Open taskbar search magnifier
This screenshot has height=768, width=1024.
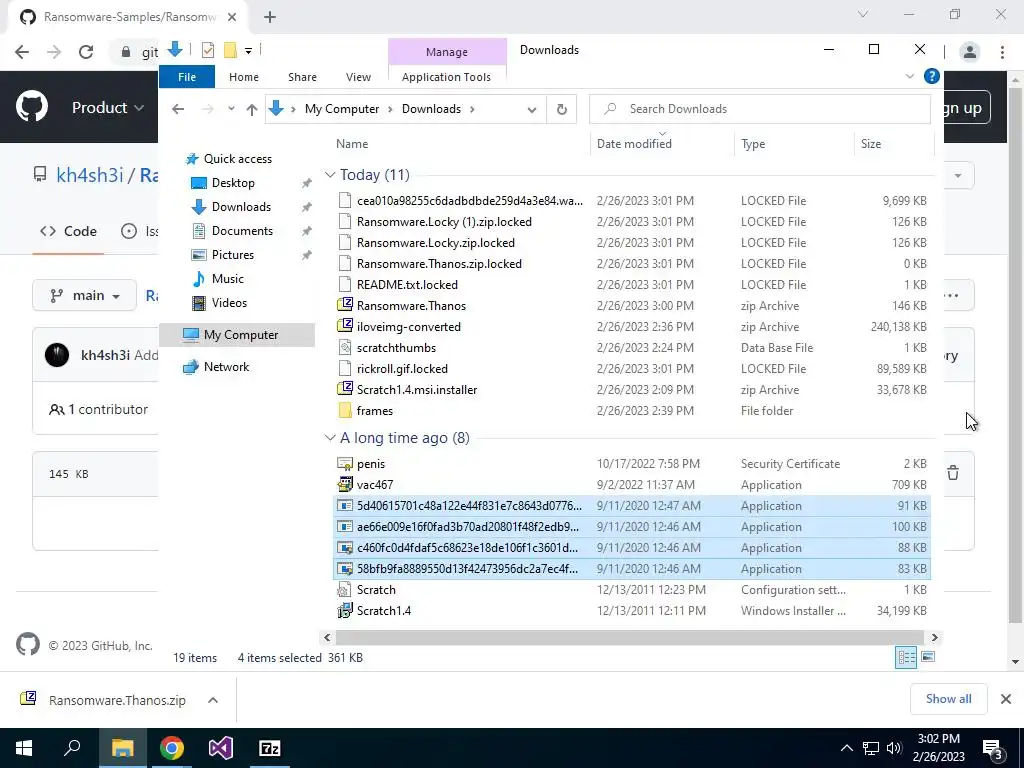pos(72,748)
